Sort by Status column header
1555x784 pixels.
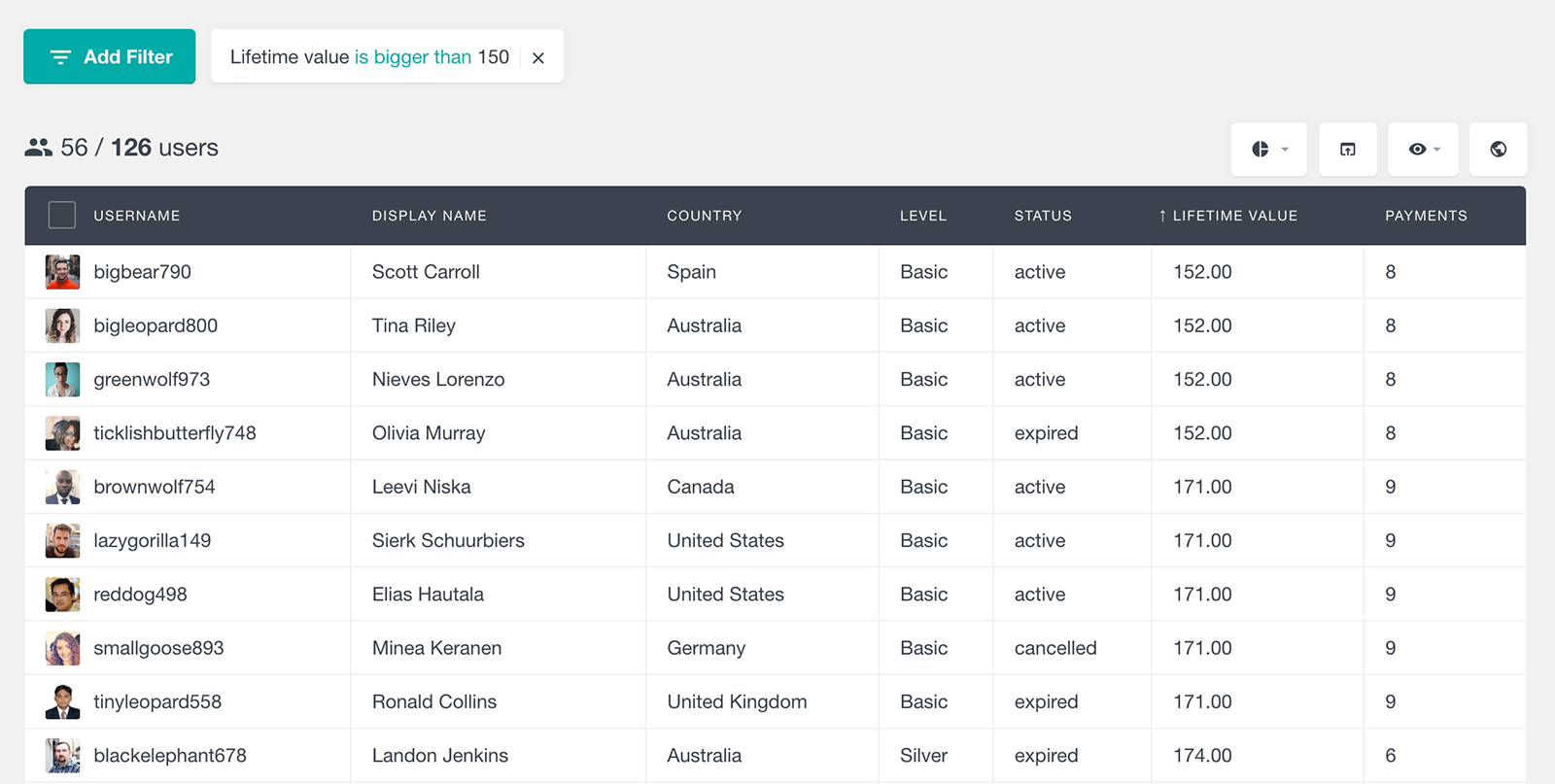point(1043,216)
